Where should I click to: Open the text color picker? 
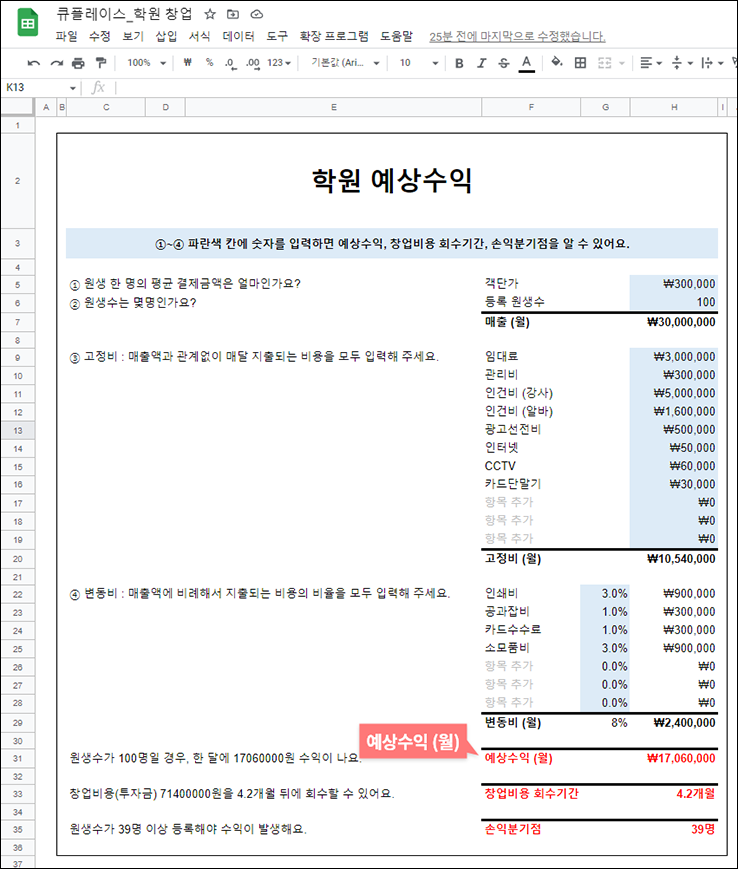[526, 63]
